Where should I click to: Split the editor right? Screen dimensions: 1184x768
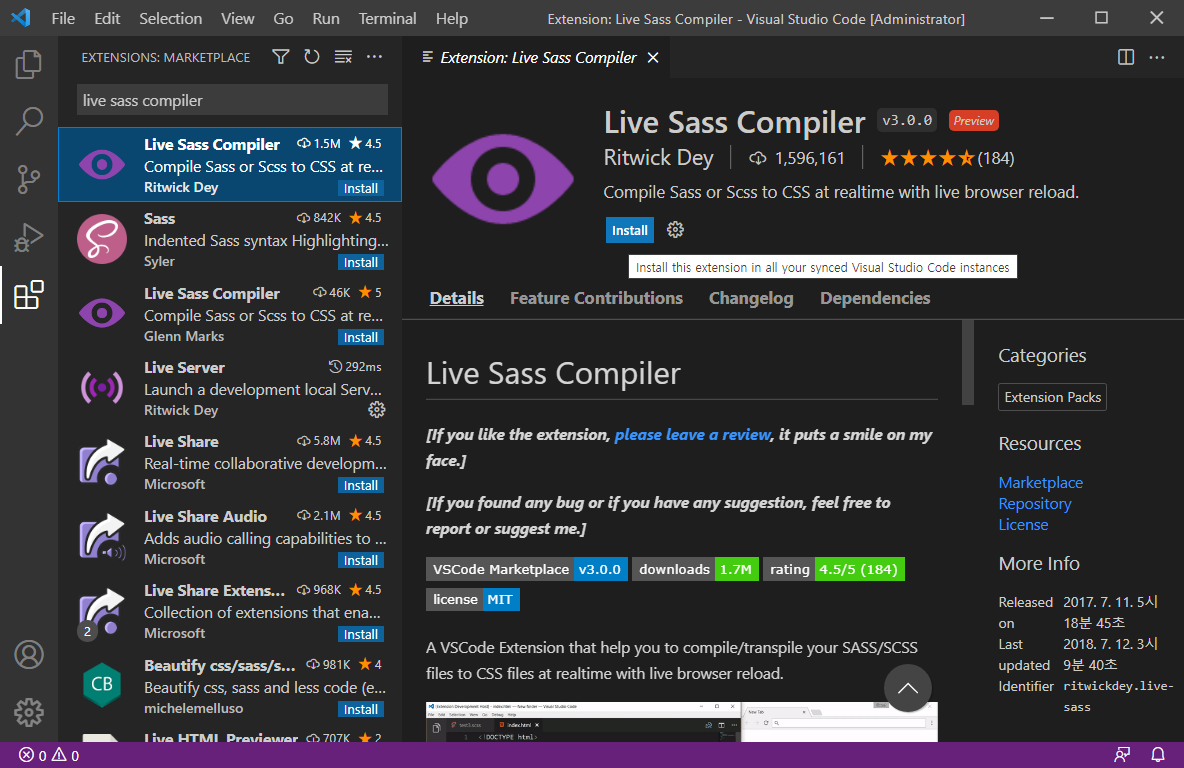(x=1126, y=57)
